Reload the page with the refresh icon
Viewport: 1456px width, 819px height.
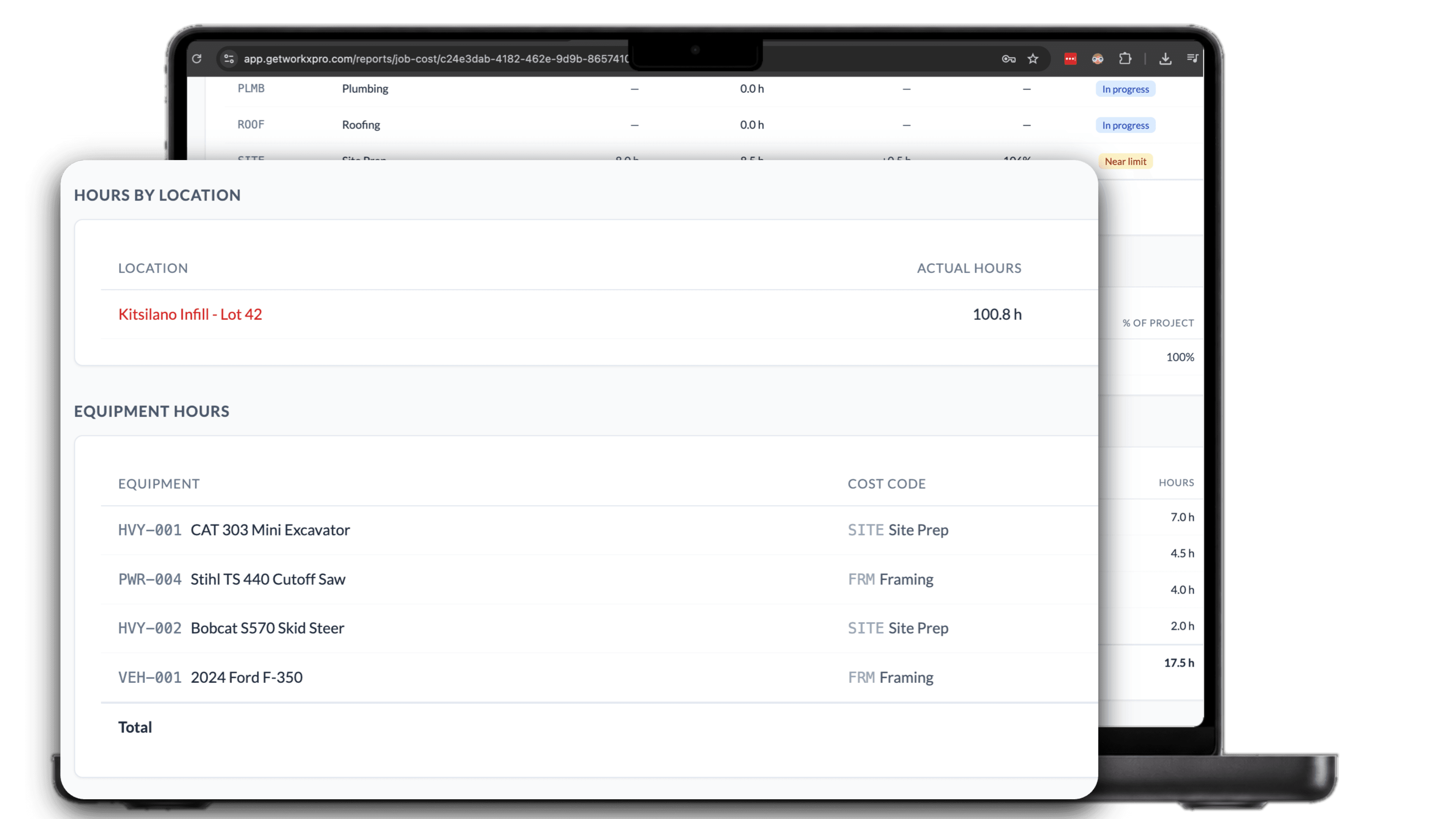[x=197, y=59]
